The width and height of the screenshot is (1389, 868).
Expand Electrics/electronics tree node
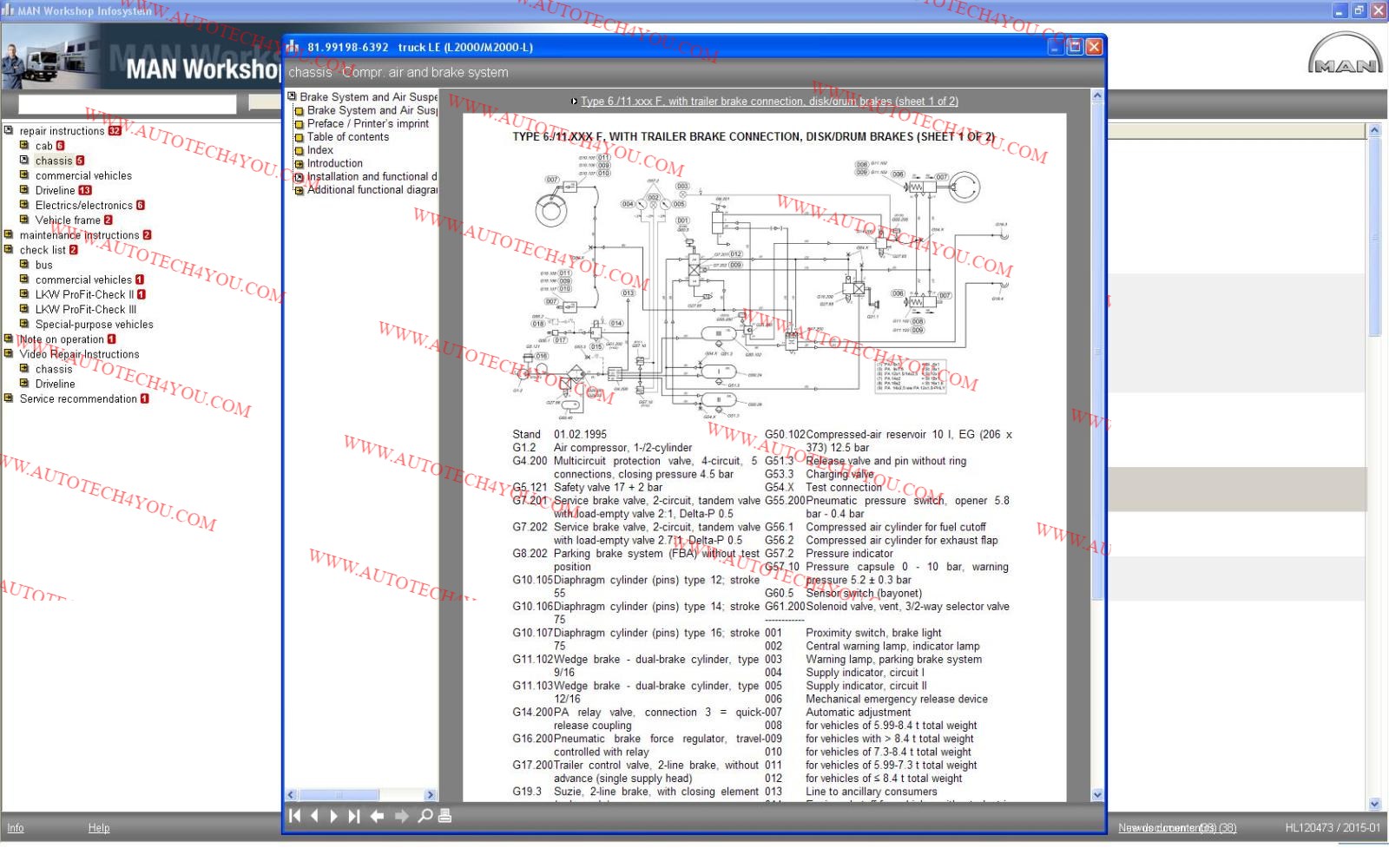(24, 205)
